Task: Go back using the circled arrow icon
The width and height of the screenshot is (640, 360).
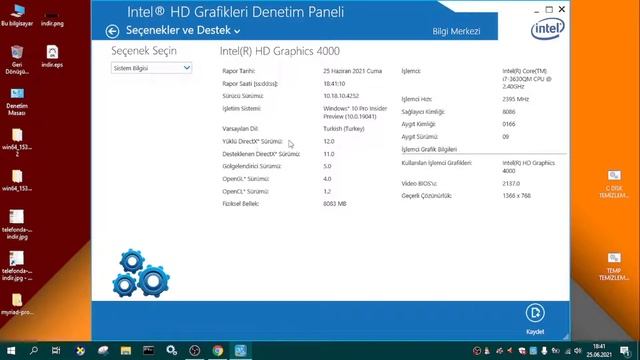Action: (112, 31)
